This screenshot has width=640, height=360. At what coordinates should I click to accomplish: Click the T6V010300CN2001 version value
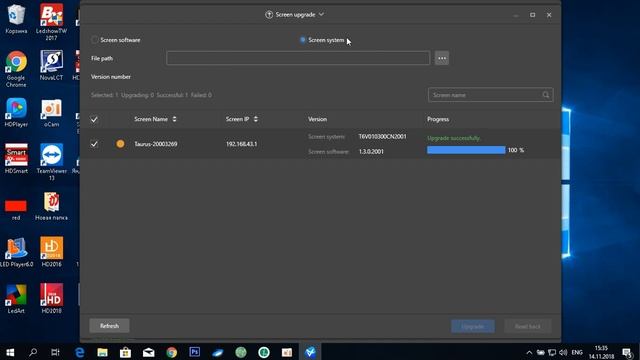tap(382, 137)
